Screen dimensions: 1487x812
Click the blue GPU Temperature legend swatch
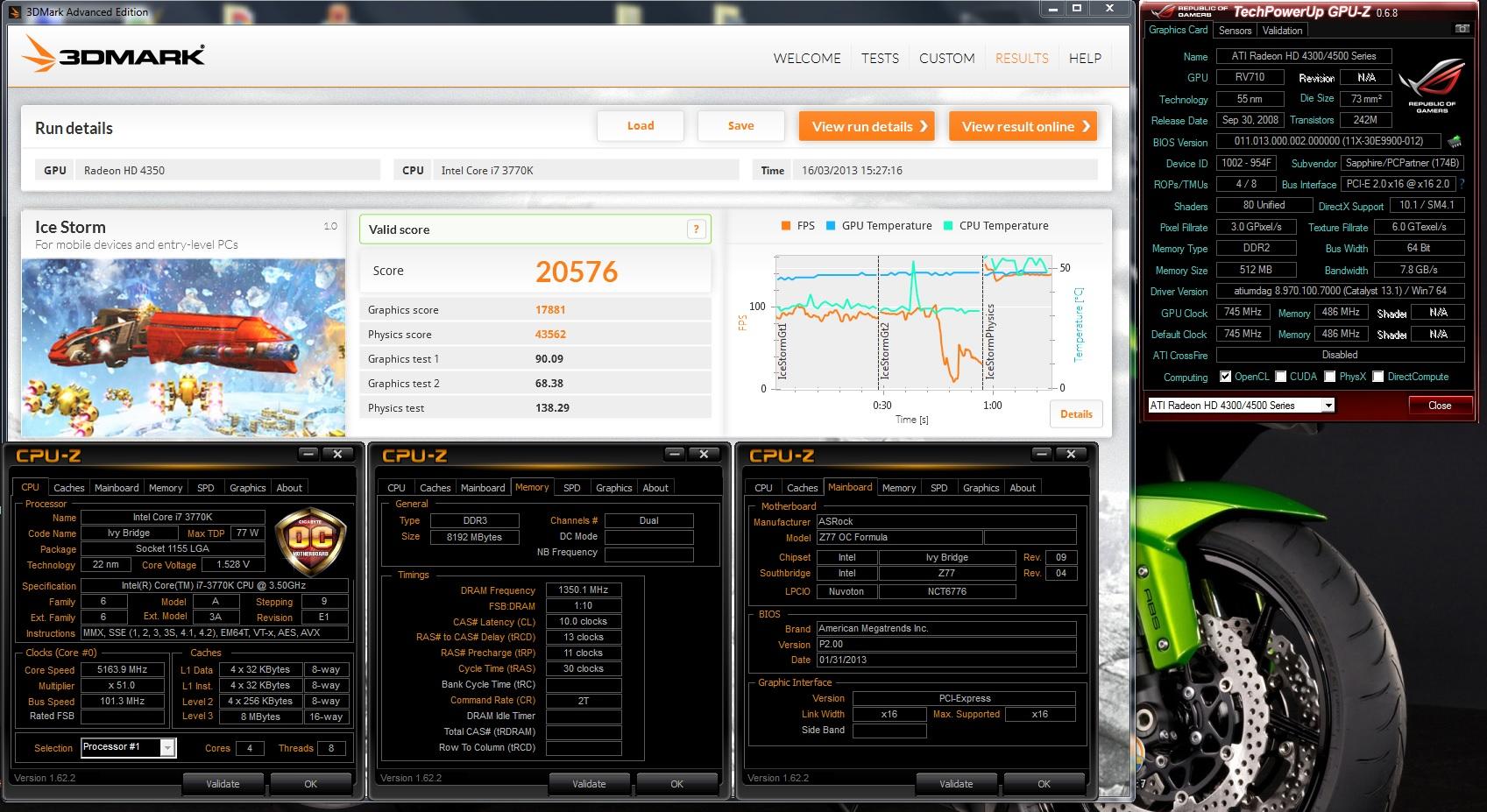(830, 226)
